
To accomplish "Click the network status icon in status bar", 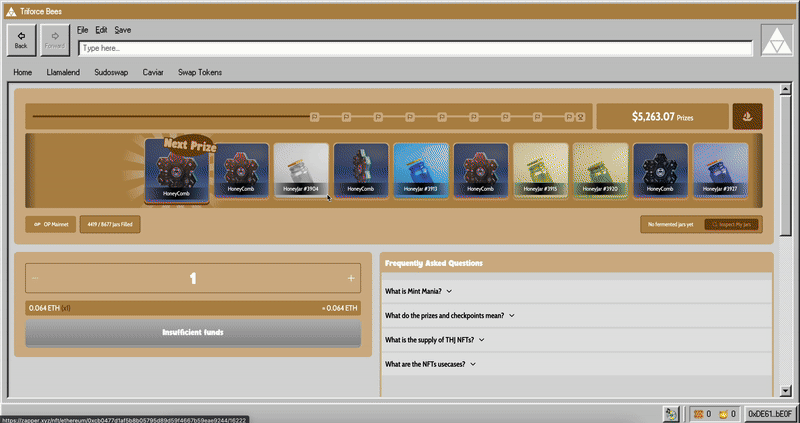I will [673, 414].
